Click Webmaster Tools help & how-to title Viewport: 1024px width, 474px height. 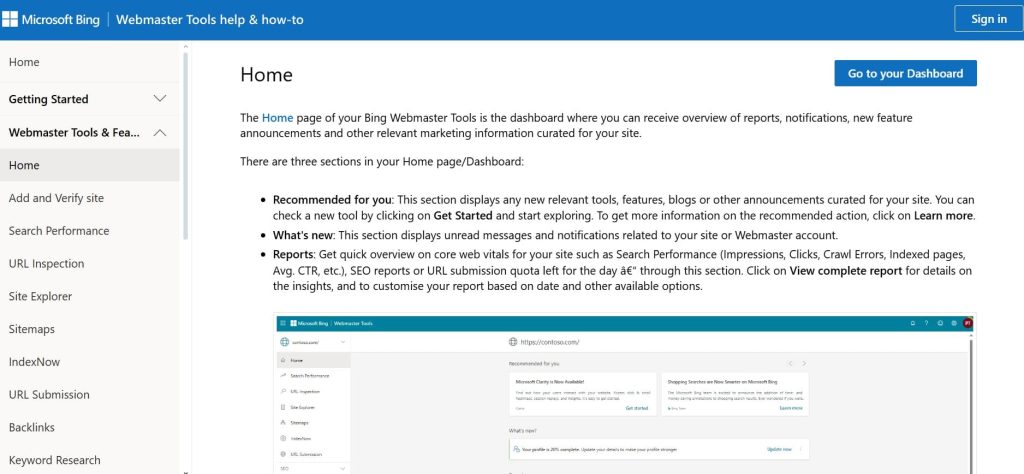pos(210,20)
